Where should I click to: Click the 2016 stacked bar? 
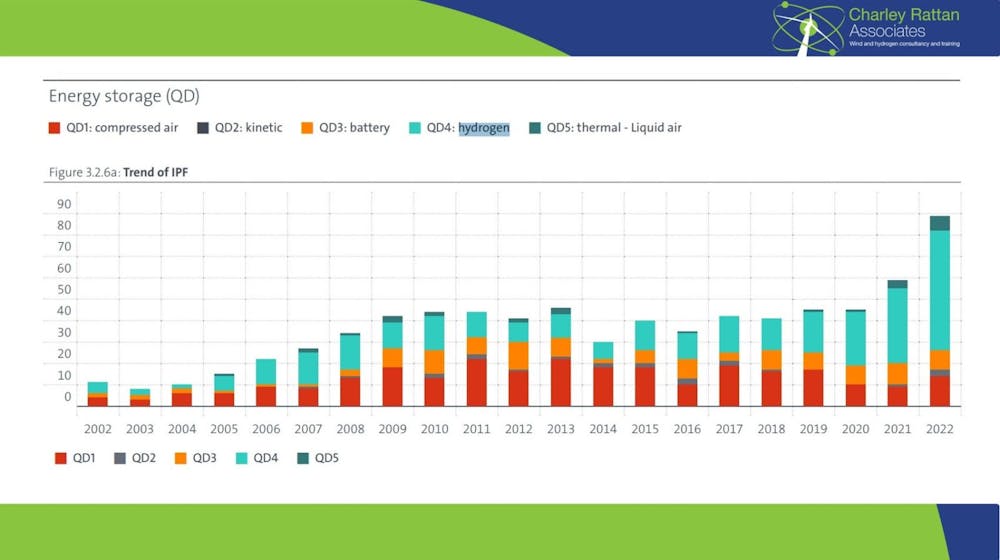[687, 369]
